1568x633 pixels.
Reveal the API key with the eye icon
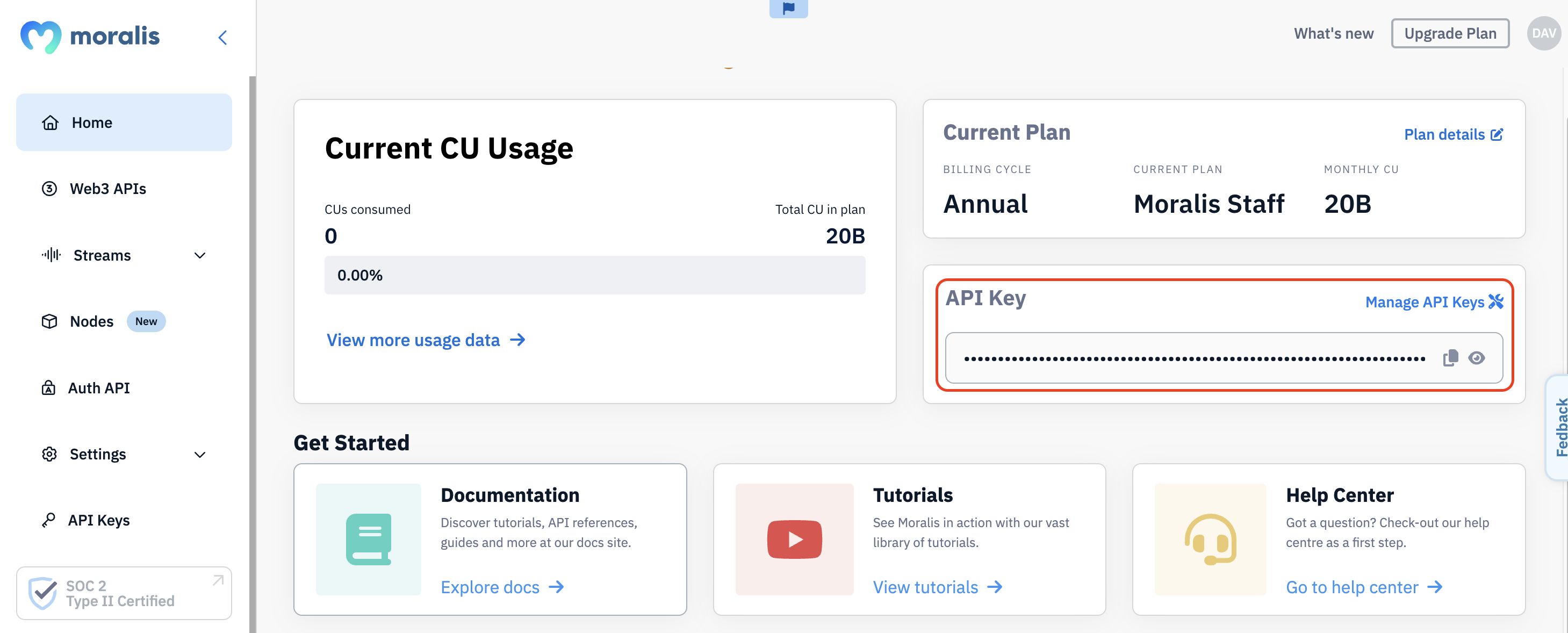(1477, 358)
